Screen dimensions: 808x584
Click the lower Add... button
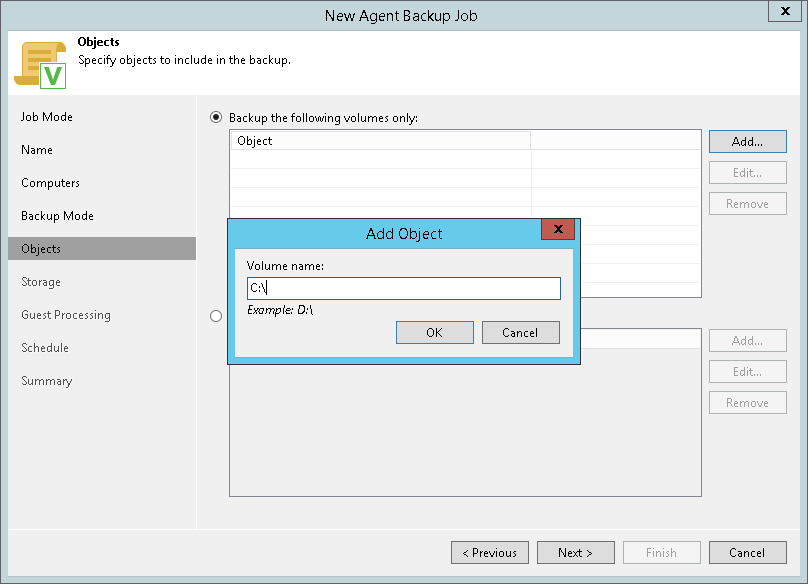click(x=747, y=341)
